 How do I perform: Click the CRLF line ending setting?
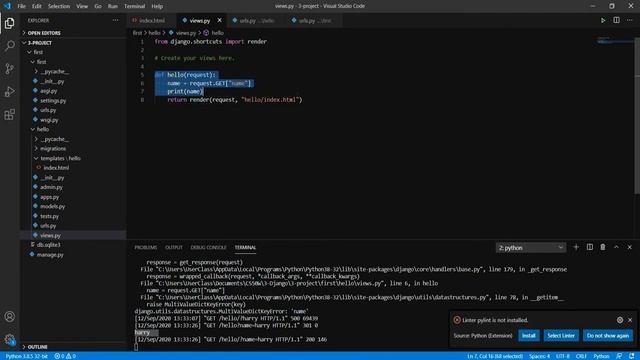pos(581,356)
